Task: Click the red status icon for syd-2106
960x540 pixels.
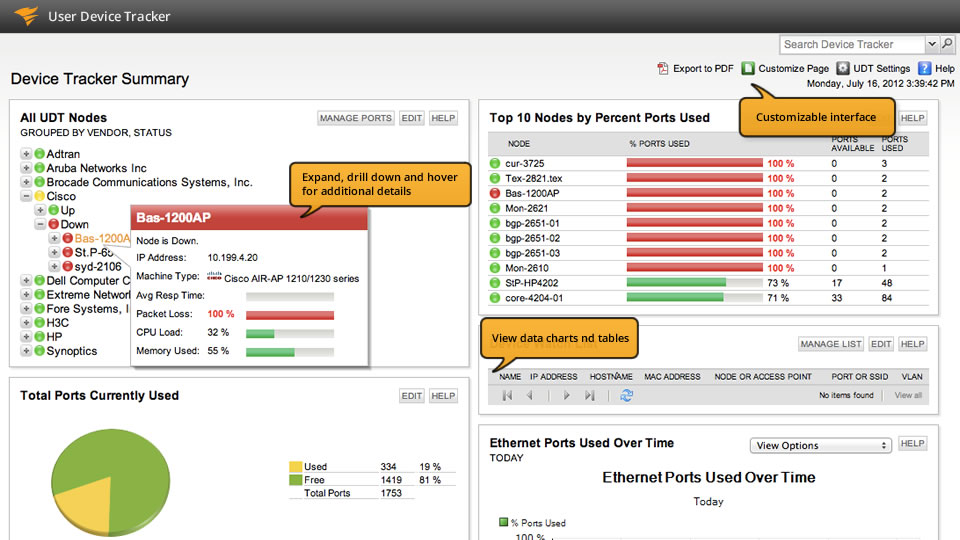Action: (67, 266)
